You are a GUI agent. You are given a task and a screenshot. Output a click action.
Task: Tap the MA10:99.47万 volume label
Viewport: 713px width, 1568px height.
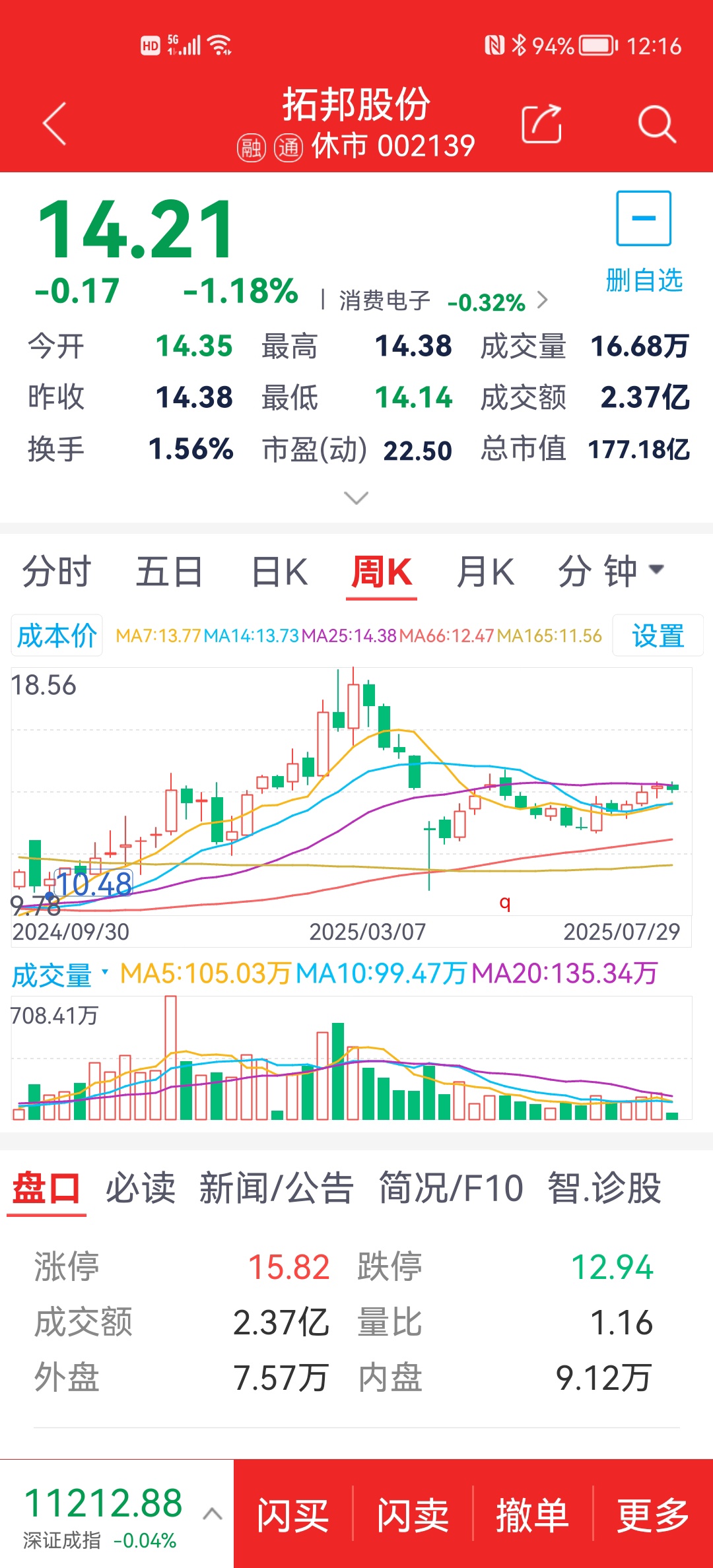click(381, 973)
